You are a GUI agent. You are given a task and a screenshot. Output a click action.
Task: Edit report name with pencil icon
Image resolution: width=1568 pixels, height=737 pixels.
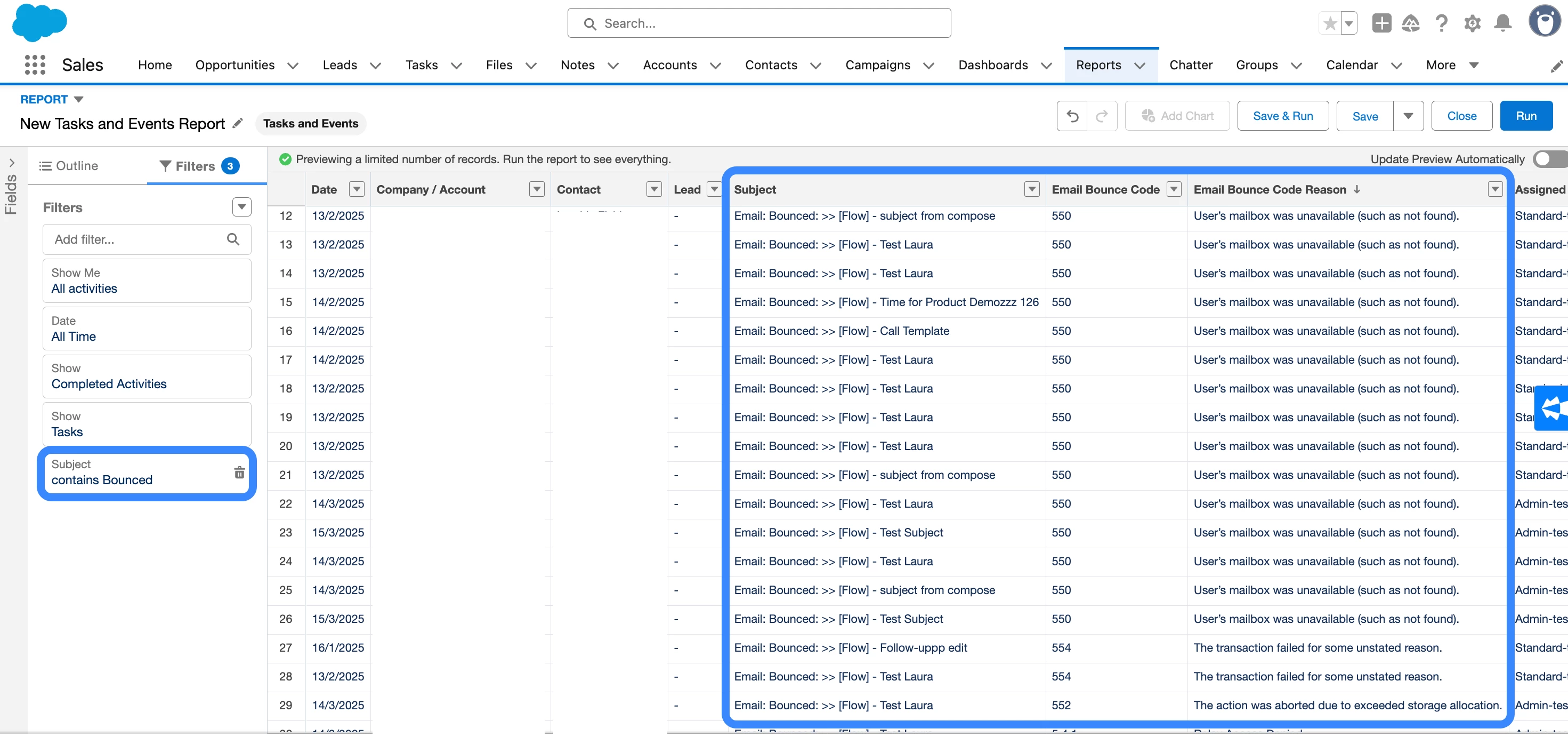(x=238, y=124)
